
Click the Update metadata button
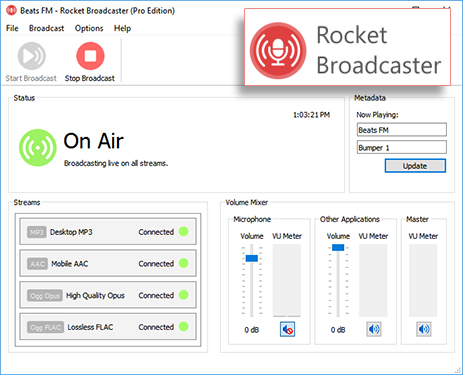click(x=415, y=166)
